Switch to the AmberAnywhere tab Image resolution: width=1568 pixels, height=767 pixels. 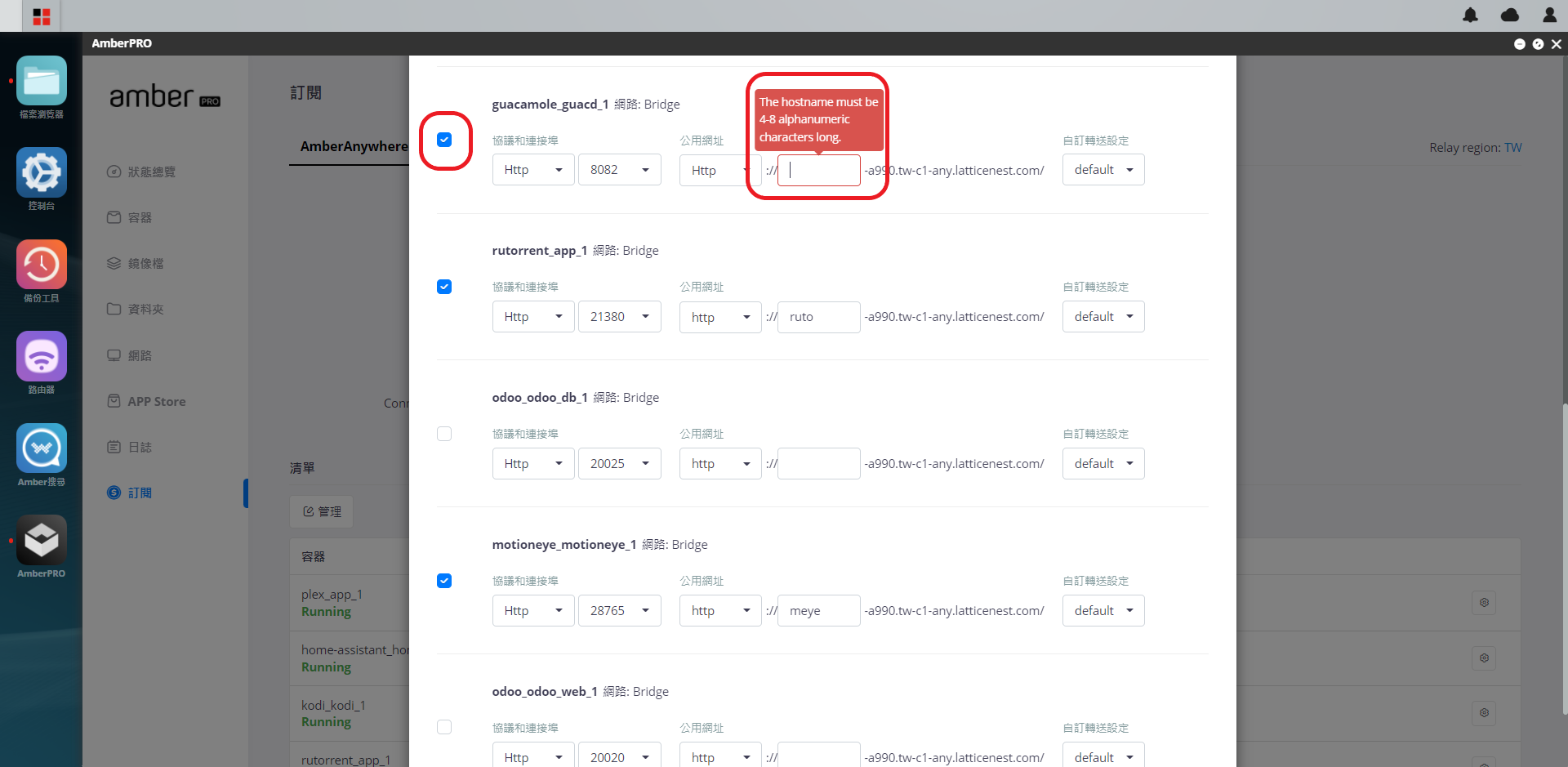[x=354, y=146]
